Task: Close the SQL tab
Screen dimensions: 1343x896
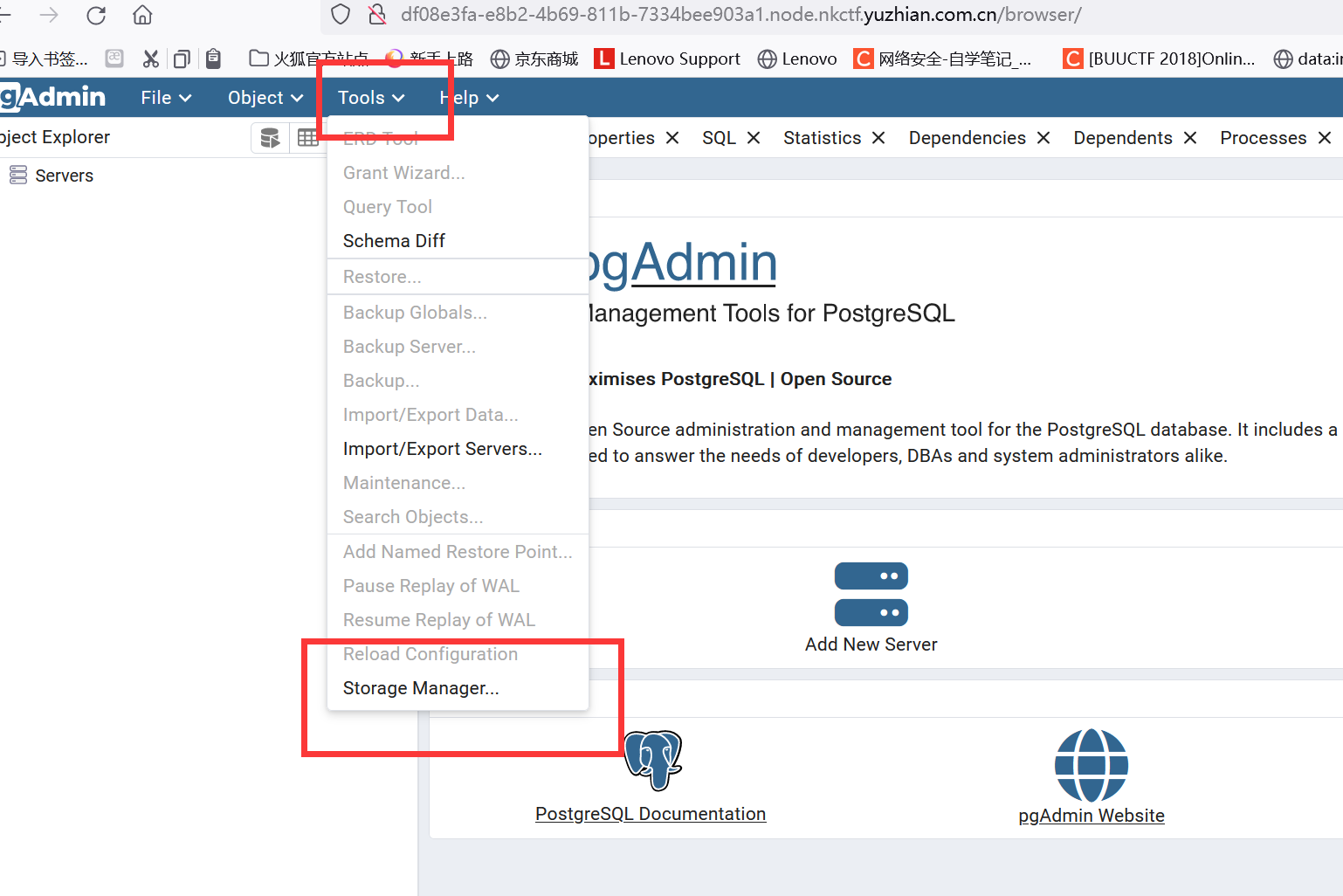Action: tap(754, 138)
